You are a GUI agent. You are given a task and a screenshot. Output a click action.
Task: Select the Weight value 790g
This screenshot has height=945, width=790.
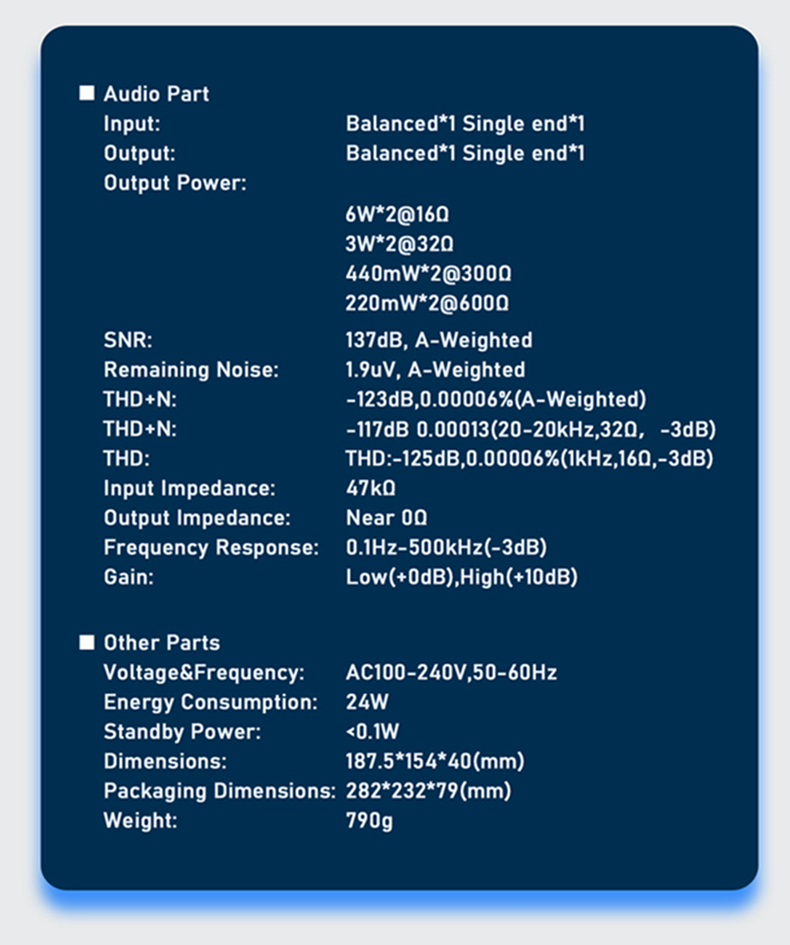pyautogui.click(x=369, y=821)
